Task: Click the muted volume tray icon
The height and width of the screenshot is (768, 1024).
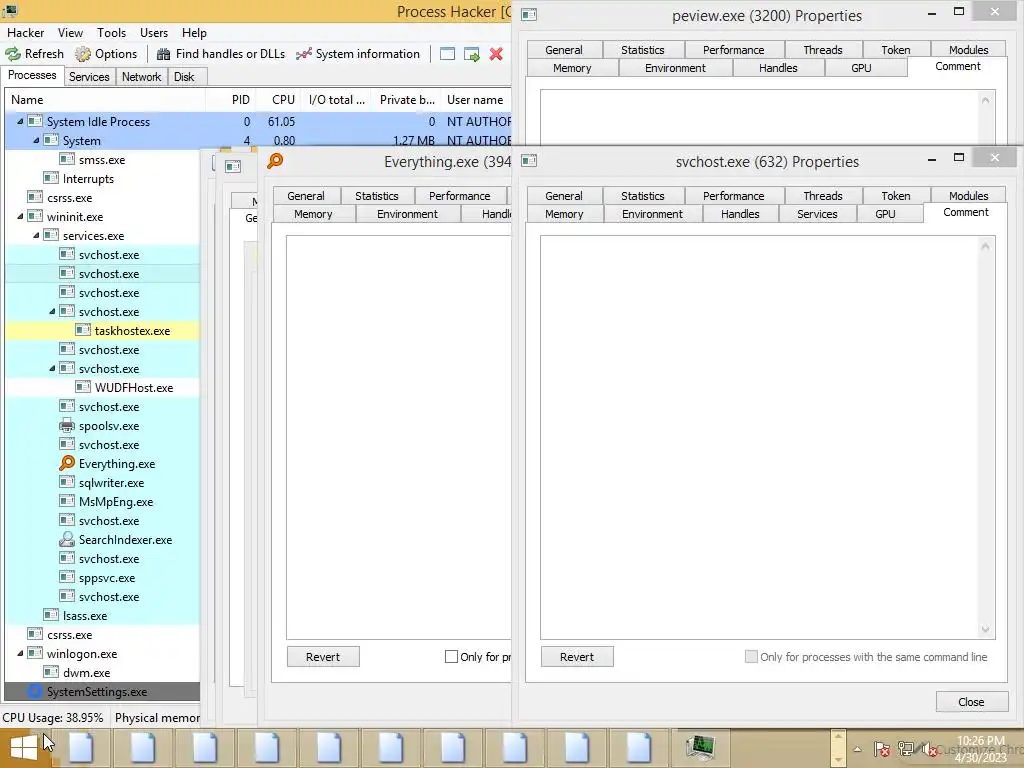Action: tap(929, 749)
